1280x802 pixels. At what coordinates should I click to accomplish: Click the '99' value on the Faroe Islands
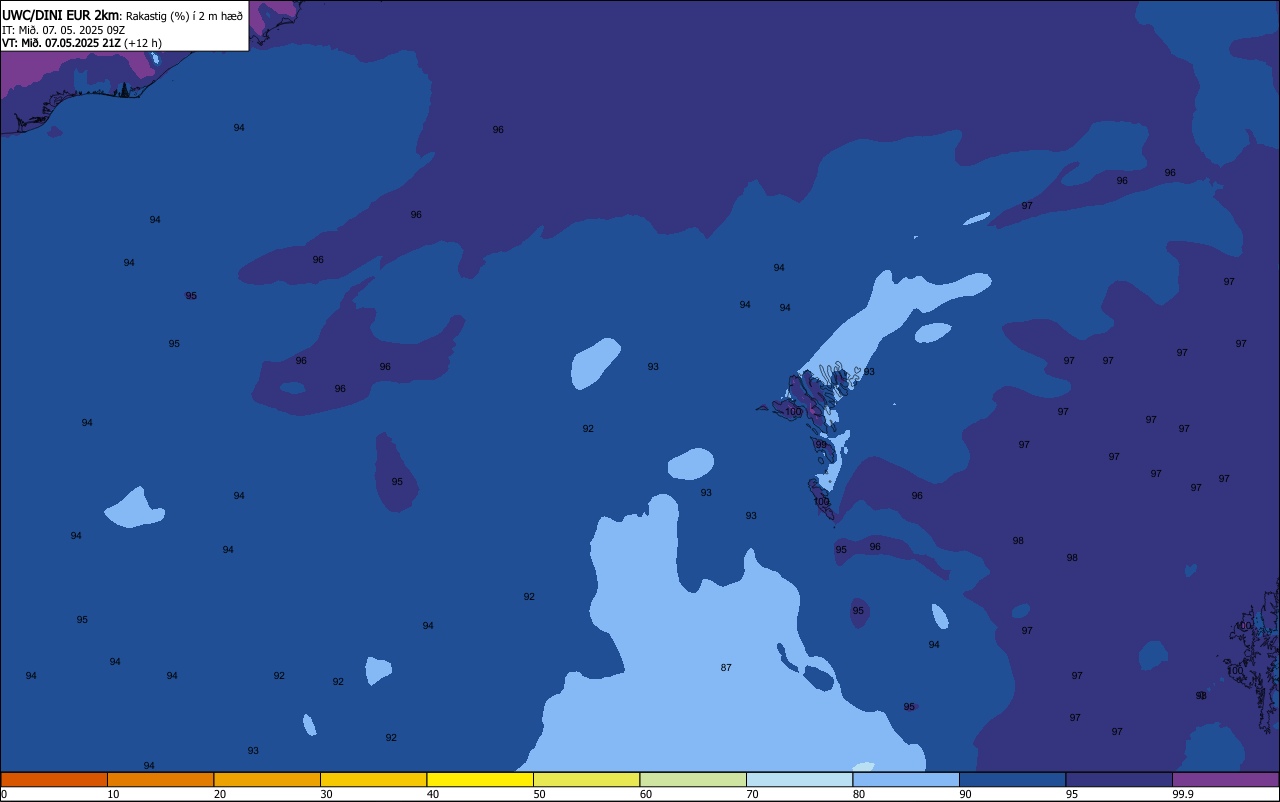821,445
